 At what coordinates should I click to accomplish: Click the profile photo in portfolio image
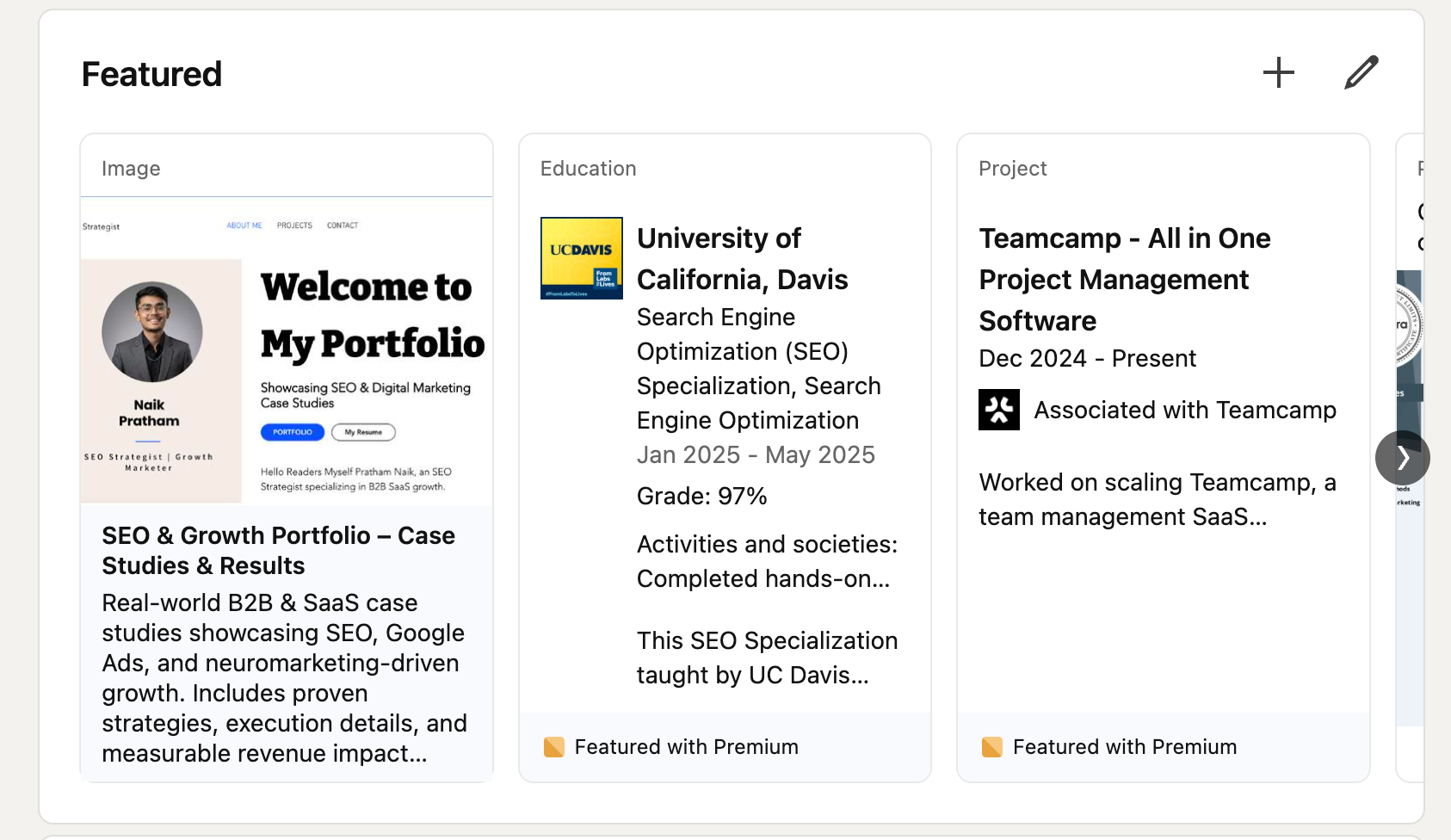(x=152, y=332)
